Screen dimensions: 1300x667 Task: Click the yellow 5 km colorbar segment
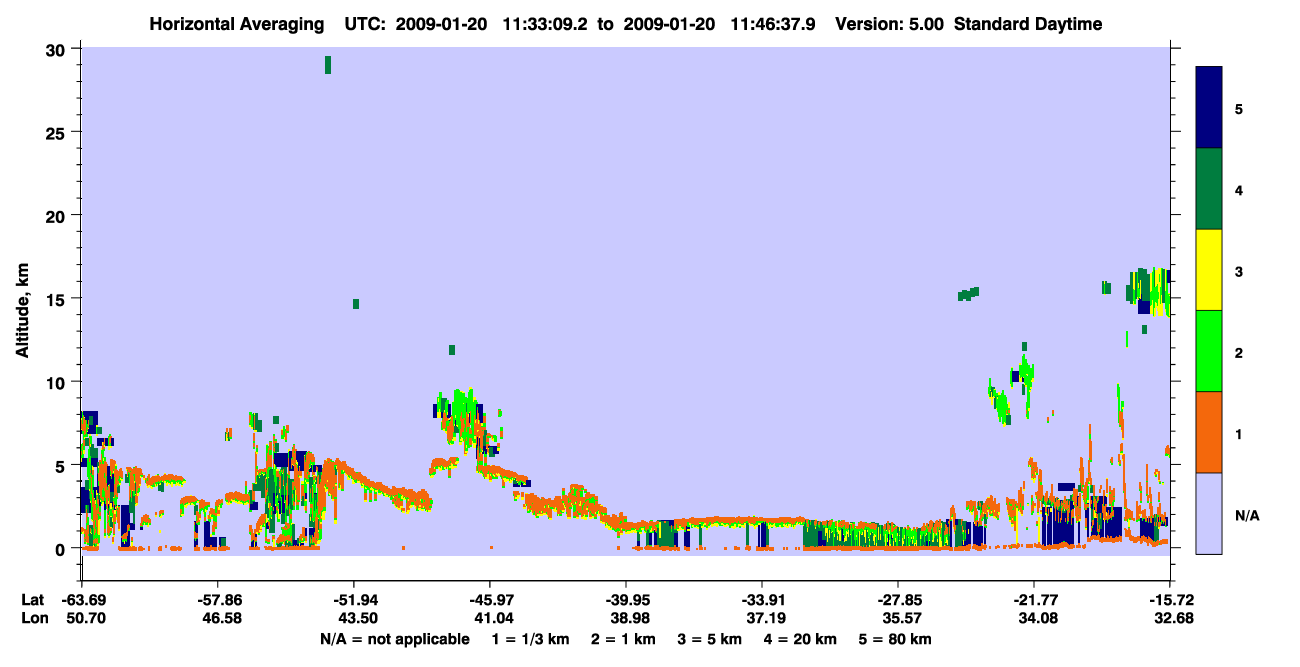1209,270
